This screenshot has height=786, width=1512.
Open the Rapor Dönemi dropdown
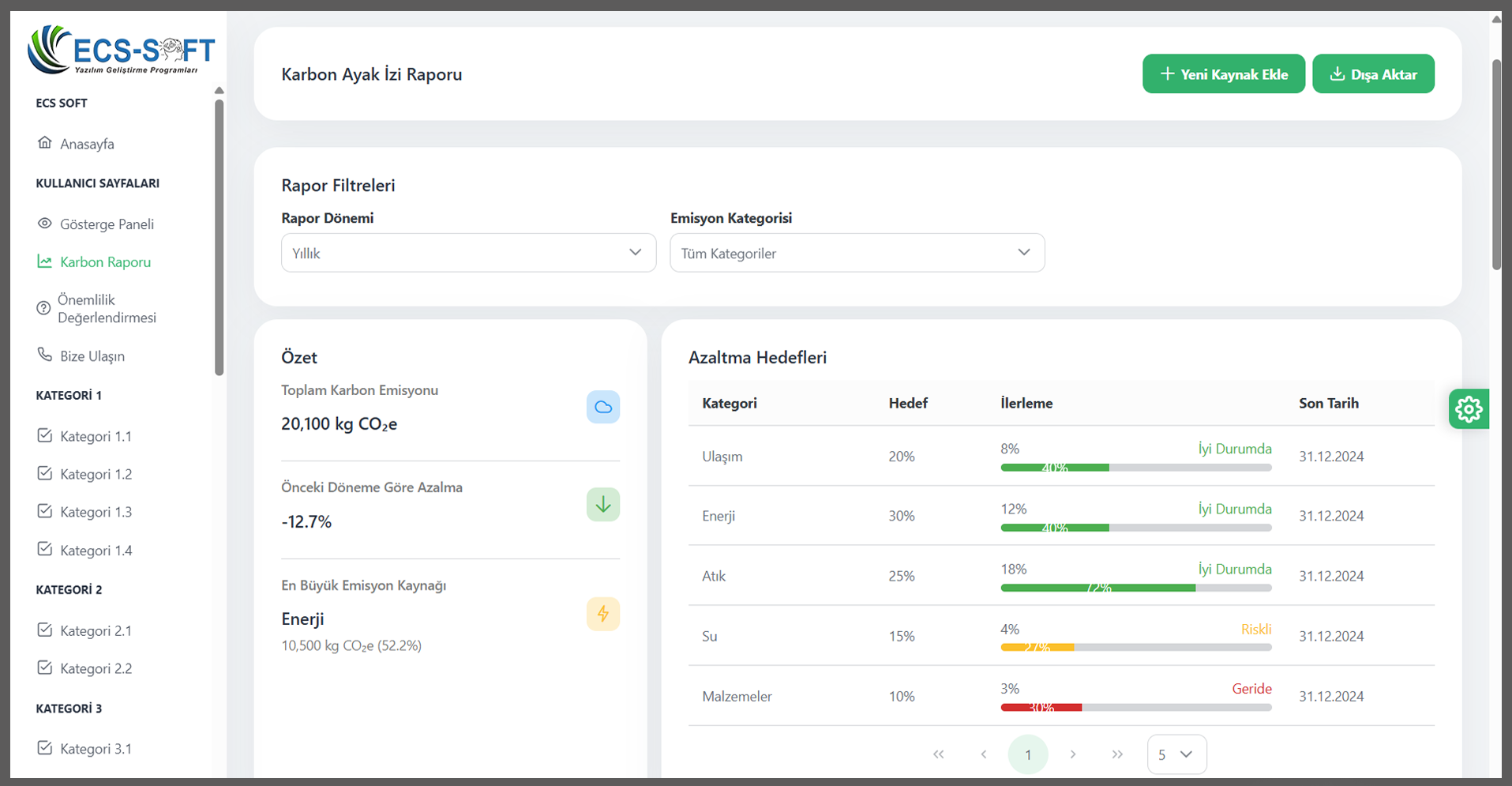[468, 253]
